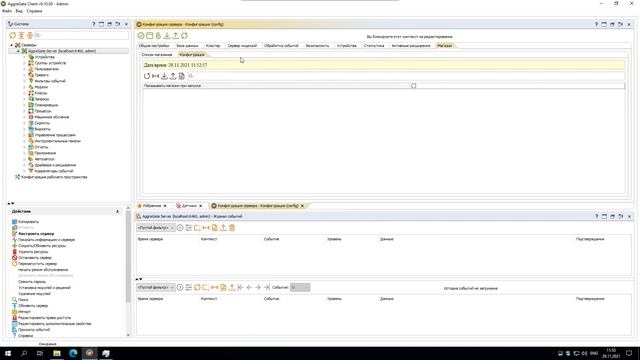Open the Безопасность tab
This screenshot has width=640, height=360.
(317, 46)
